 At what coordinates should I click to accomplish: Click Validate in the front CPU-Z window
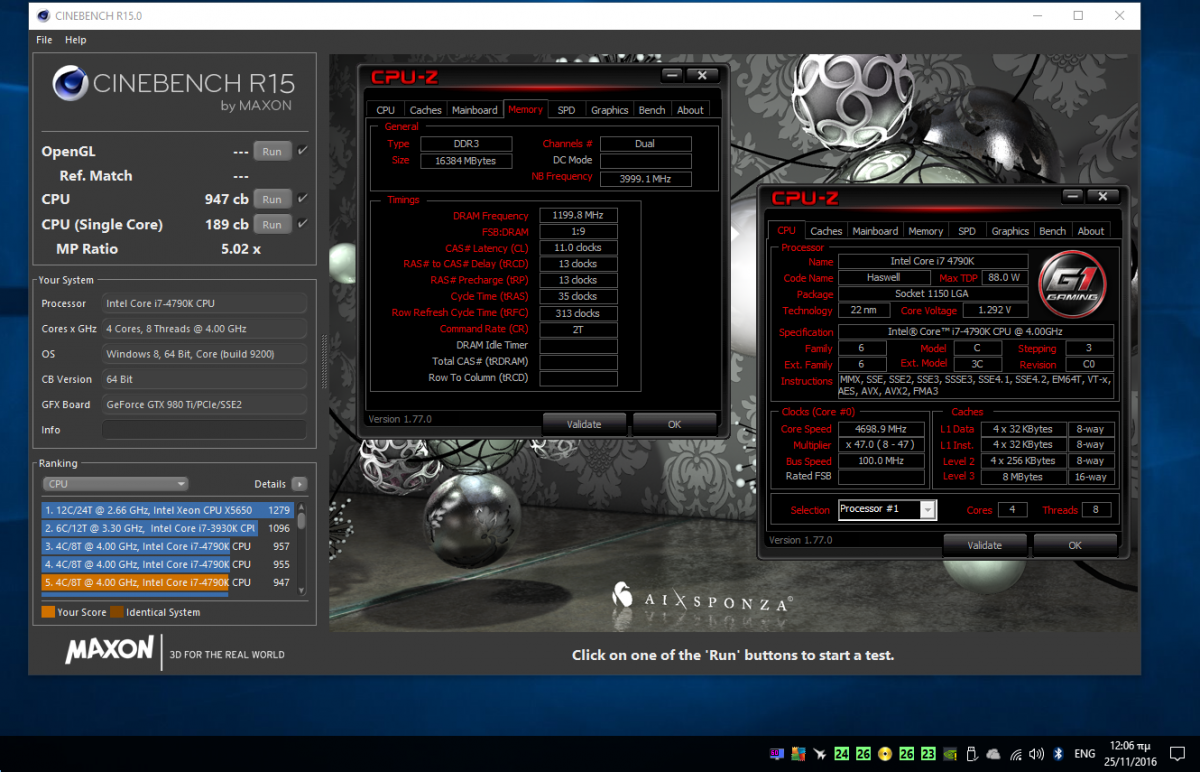click(x=985, y=545)
